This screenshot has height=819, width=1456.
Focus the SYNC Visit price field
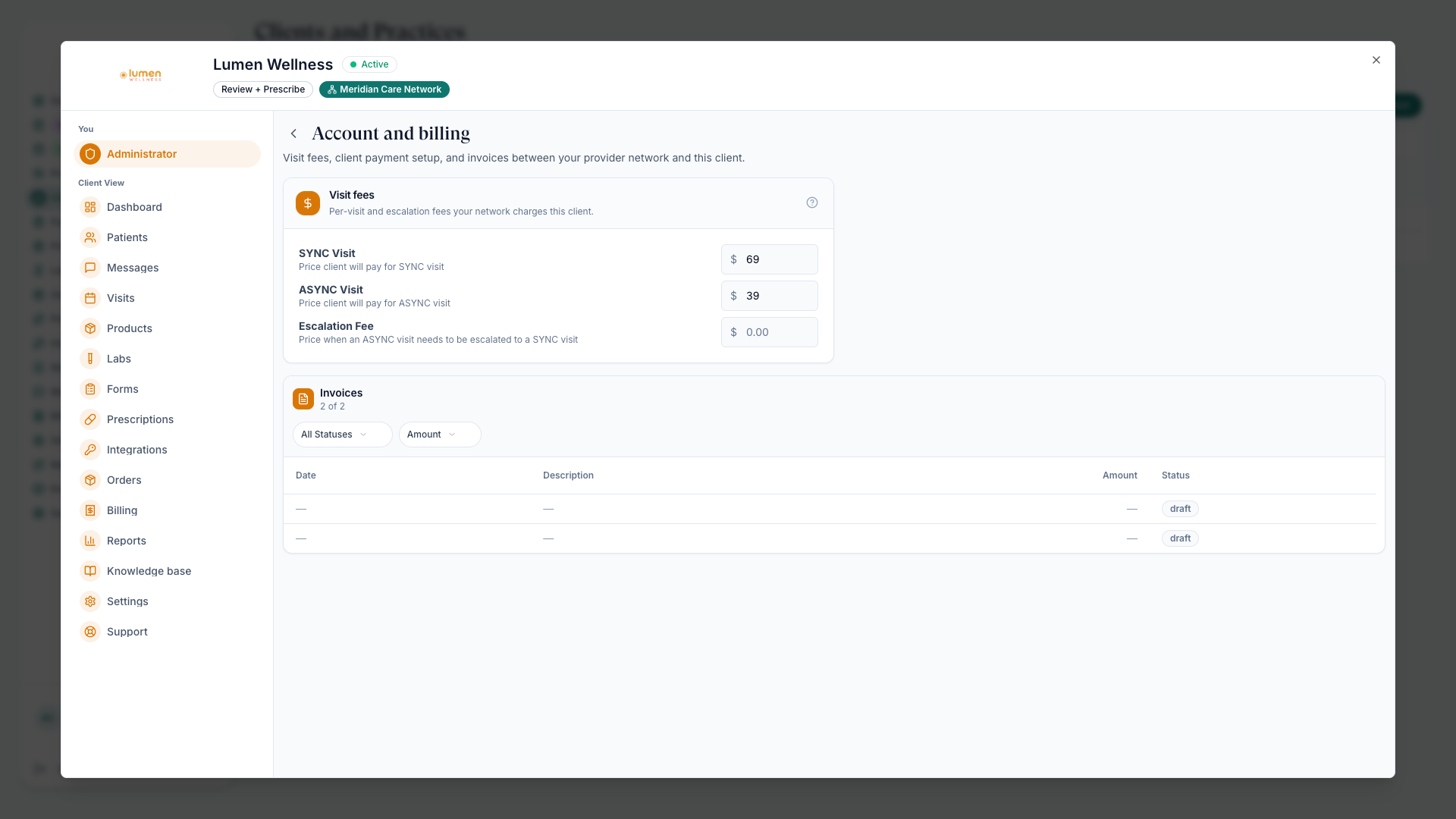click(770, 259)
